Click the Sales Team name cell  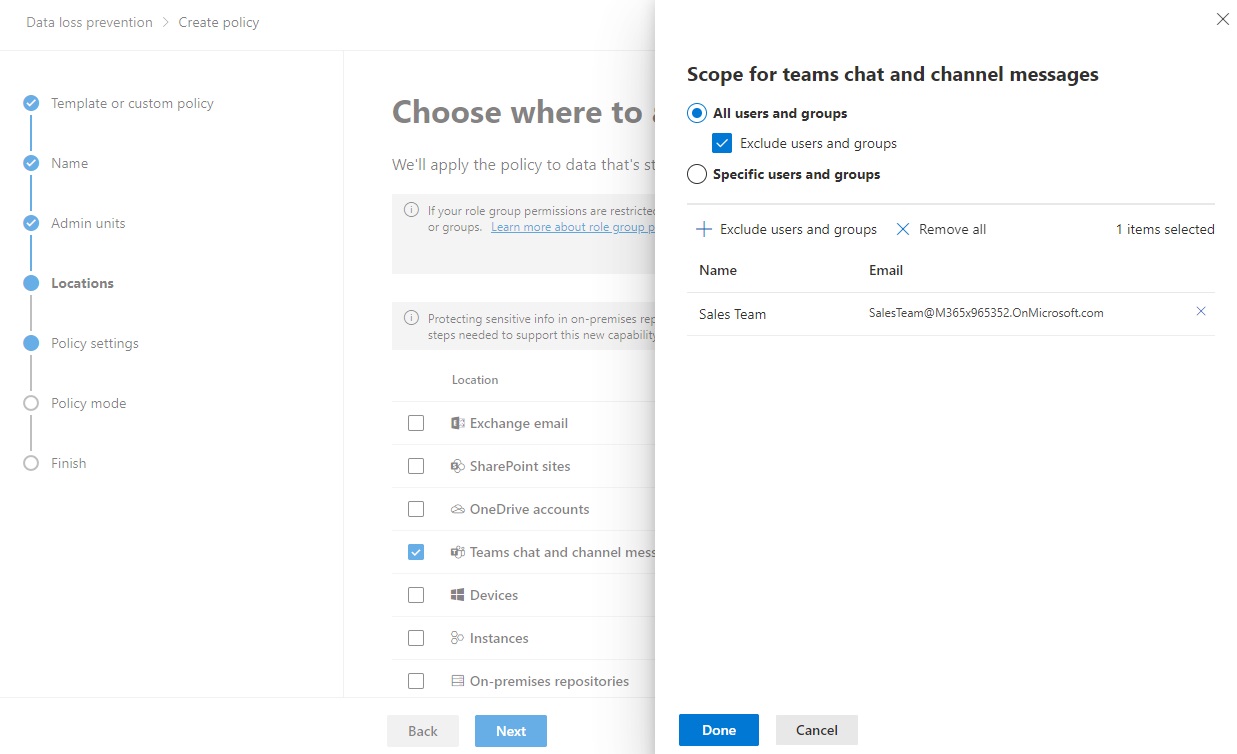(x=732, y=314)
